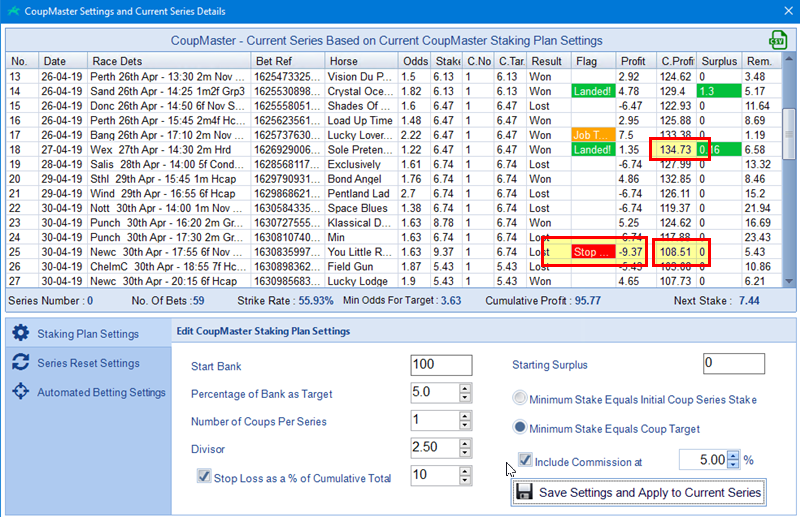Viewport: 800px width, 517px height.
Task: Export the series to CSV icon
Action: point(778,40)
